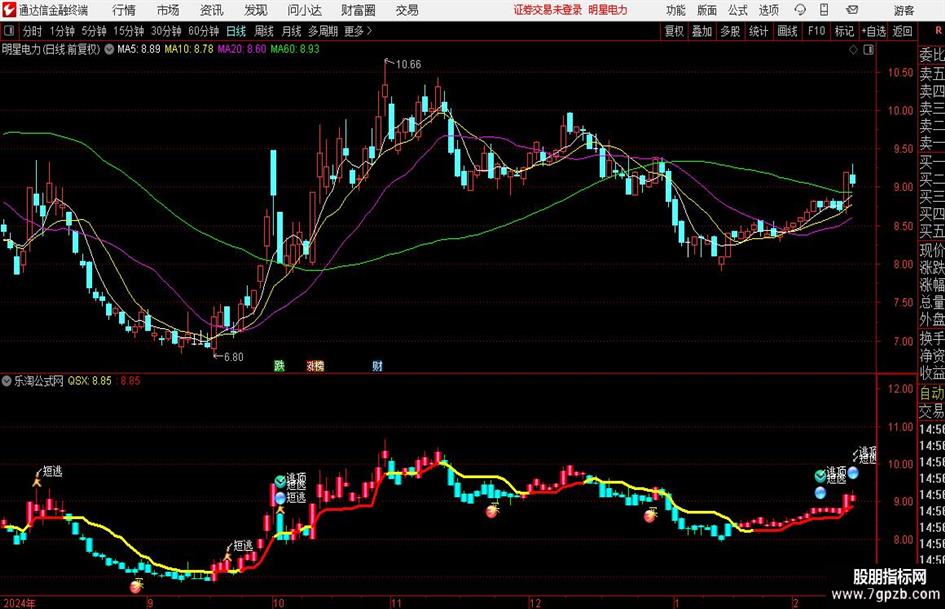Open the 资讯 menu
Image resolution: width=945 pixels, height=609 pixels.
212,10
